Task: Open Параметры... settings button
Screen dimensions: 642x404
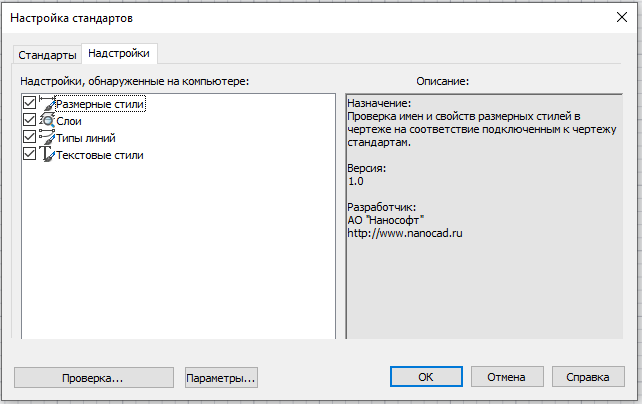Action: [x=221, y=378]
